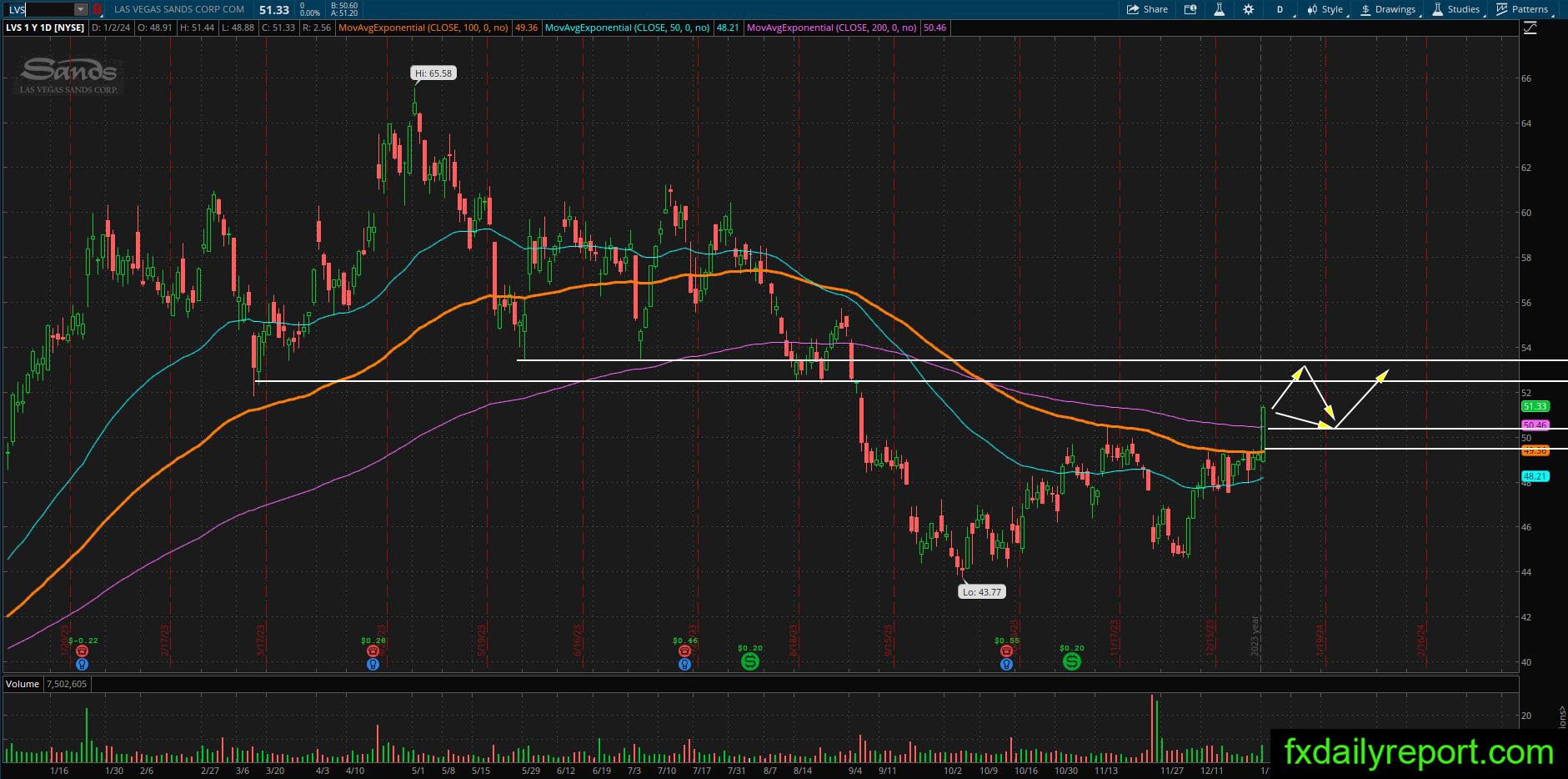
Task: Click the Hi: 65.58 price bubble
Action: (x=433, y=73)
